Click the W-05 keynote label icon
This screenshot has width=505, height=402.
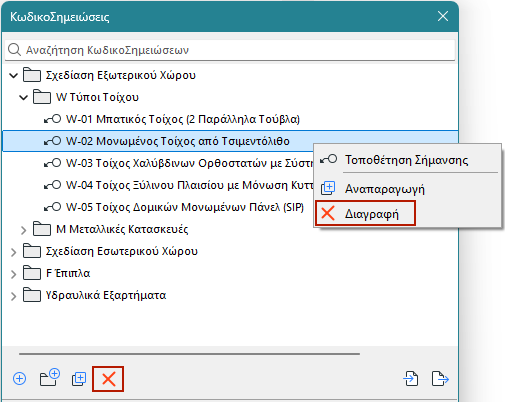(52, 207)
